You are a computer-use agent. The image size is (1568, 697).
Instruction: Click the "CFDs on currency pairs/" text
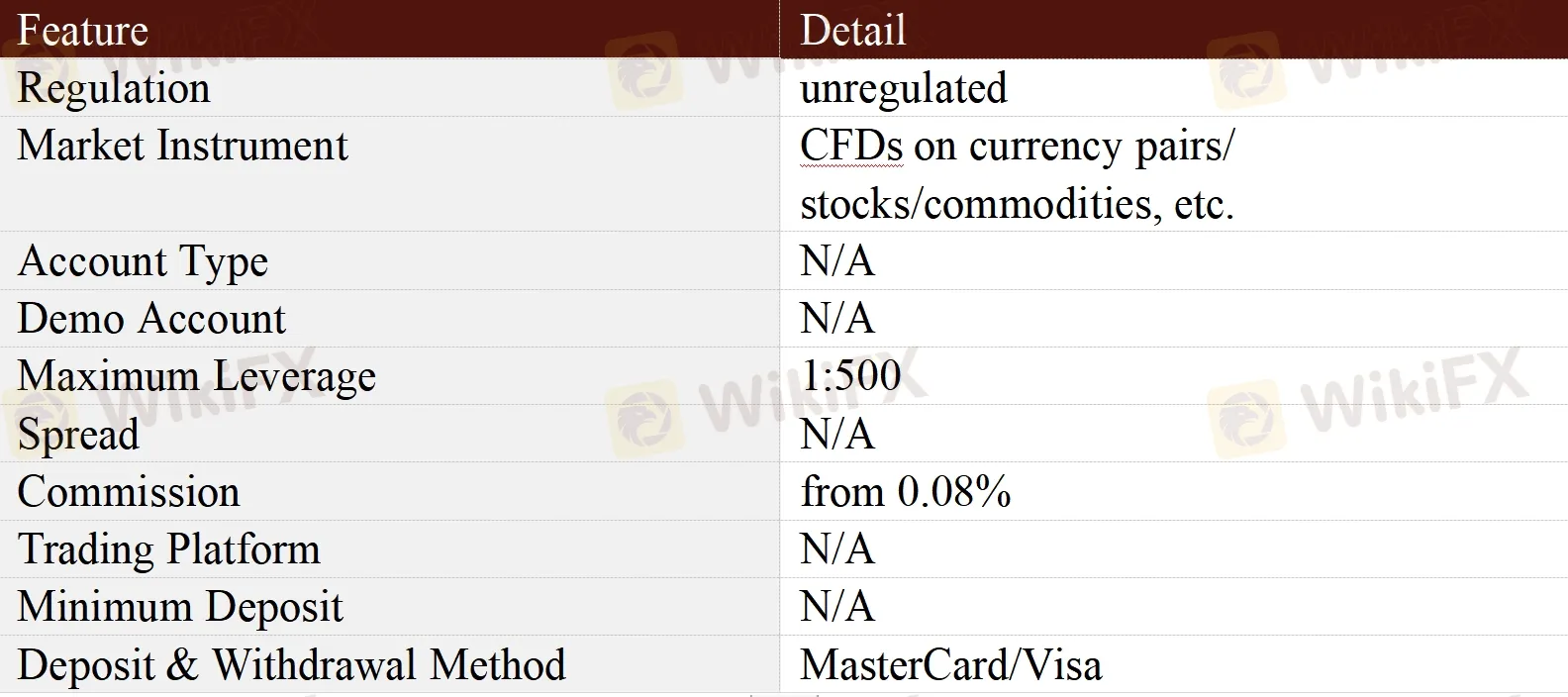1017,147
